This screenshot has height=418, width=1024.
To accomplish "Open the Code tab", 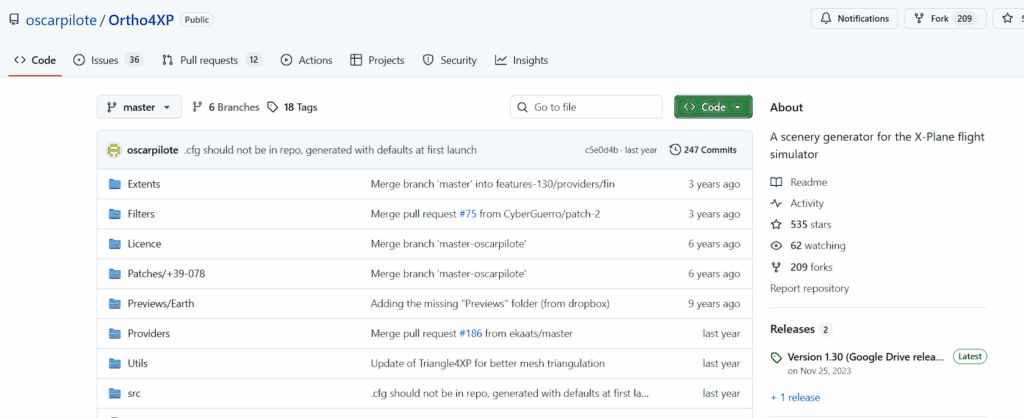I will [x=35, y=60].
